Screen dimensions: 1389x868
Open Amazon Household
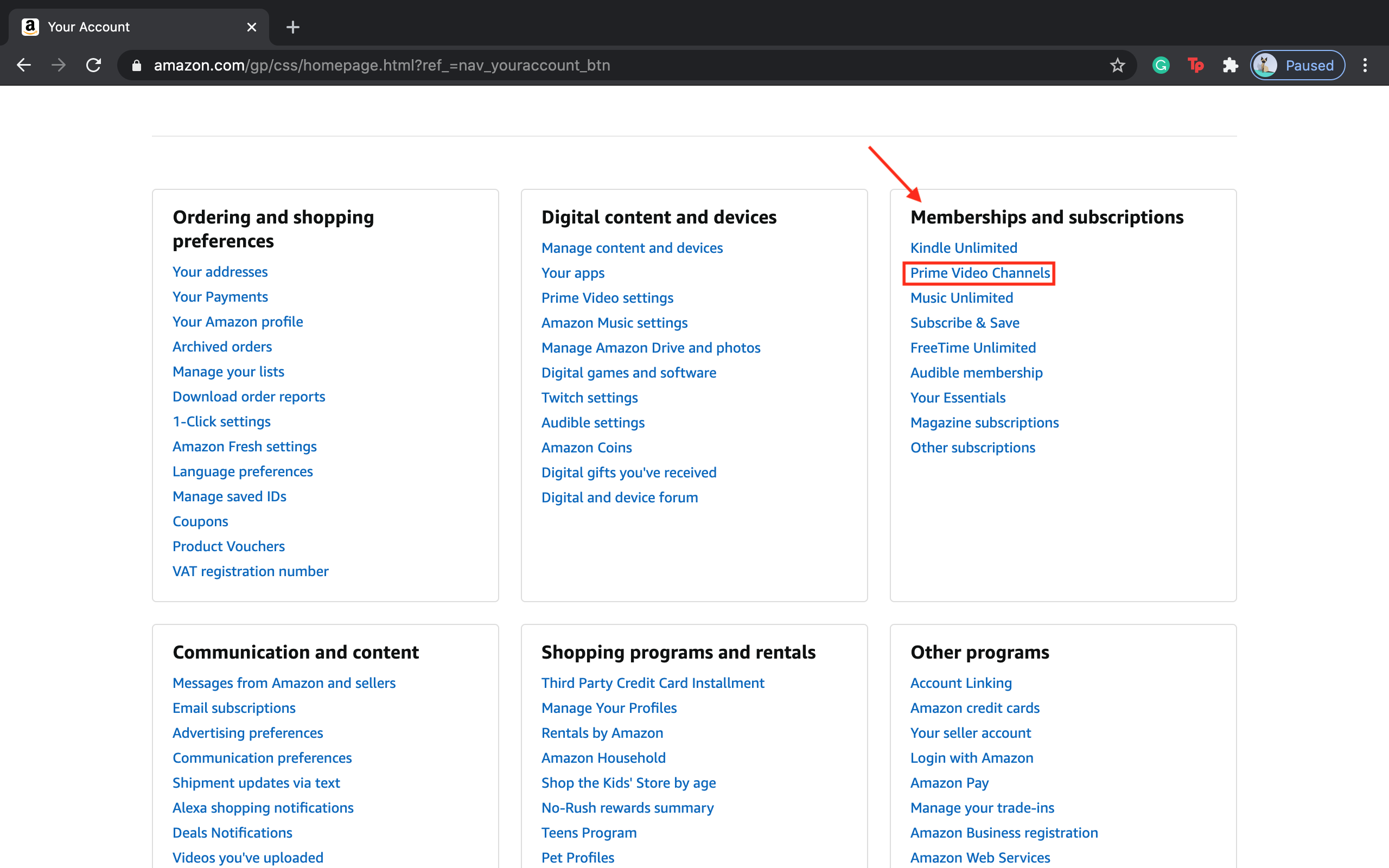(603, 758)
